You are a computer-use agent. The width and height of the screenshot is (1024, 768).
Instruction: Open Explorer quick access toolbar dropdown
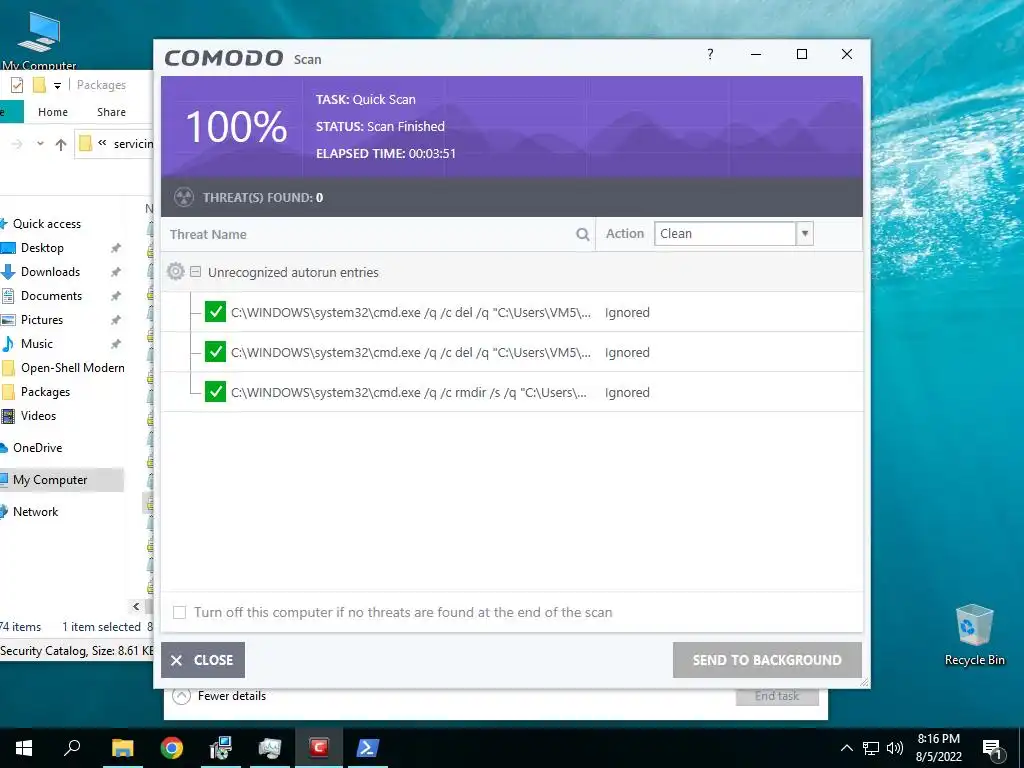tap(57, 86)
